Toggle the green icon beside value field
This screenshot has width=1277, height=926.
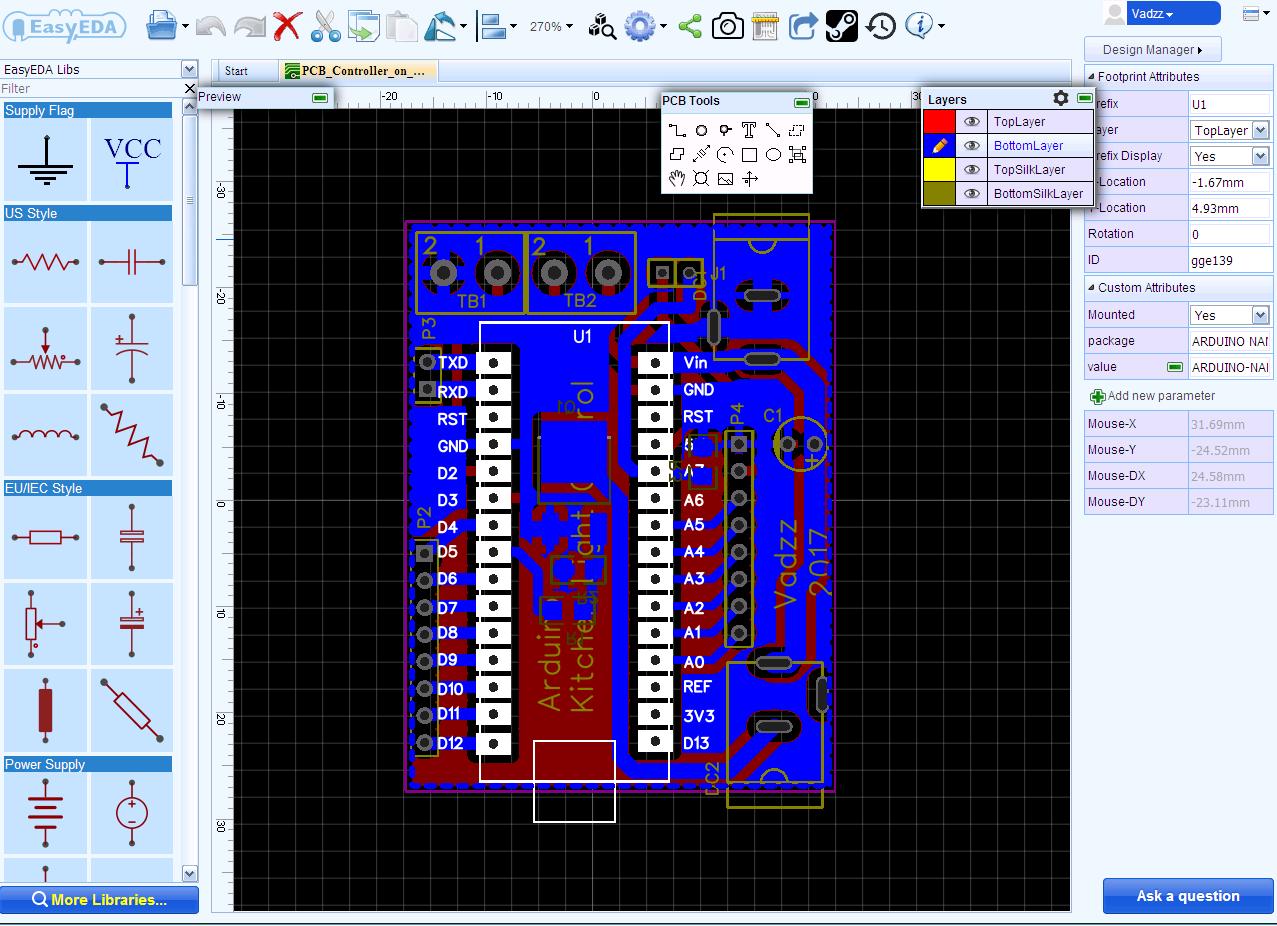[x=1175, y=367]
